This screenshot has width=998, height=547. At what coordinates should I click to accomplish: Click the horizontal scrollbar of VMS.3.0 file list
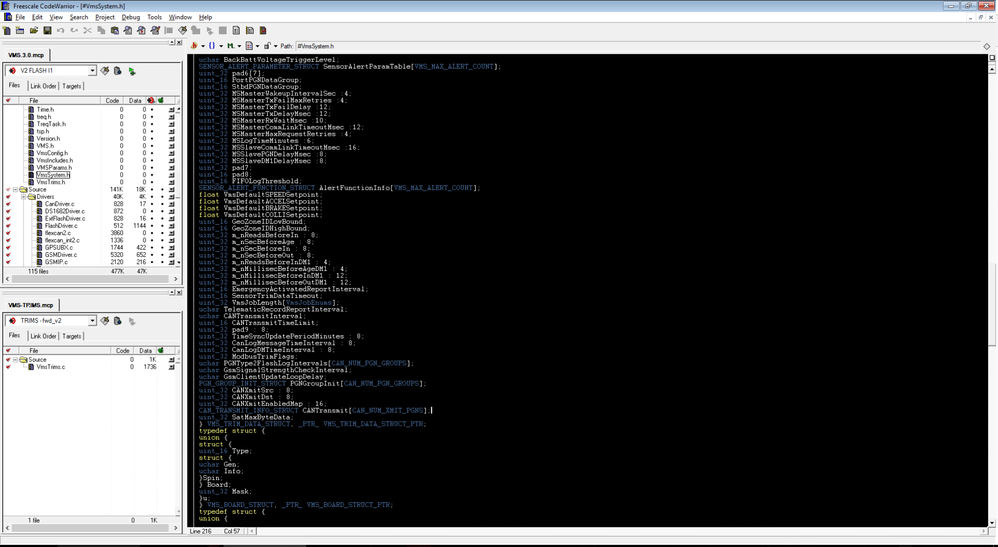[92, 279]
